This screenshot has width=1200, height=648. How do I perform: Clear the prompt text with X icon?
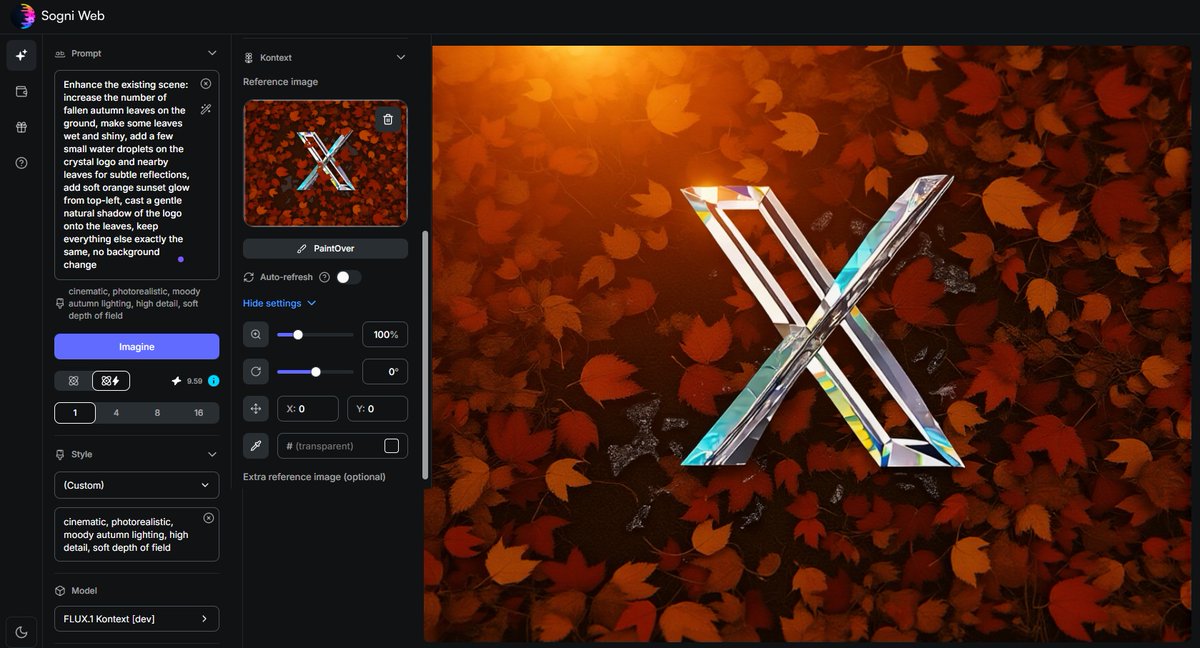tap(206, 84)
